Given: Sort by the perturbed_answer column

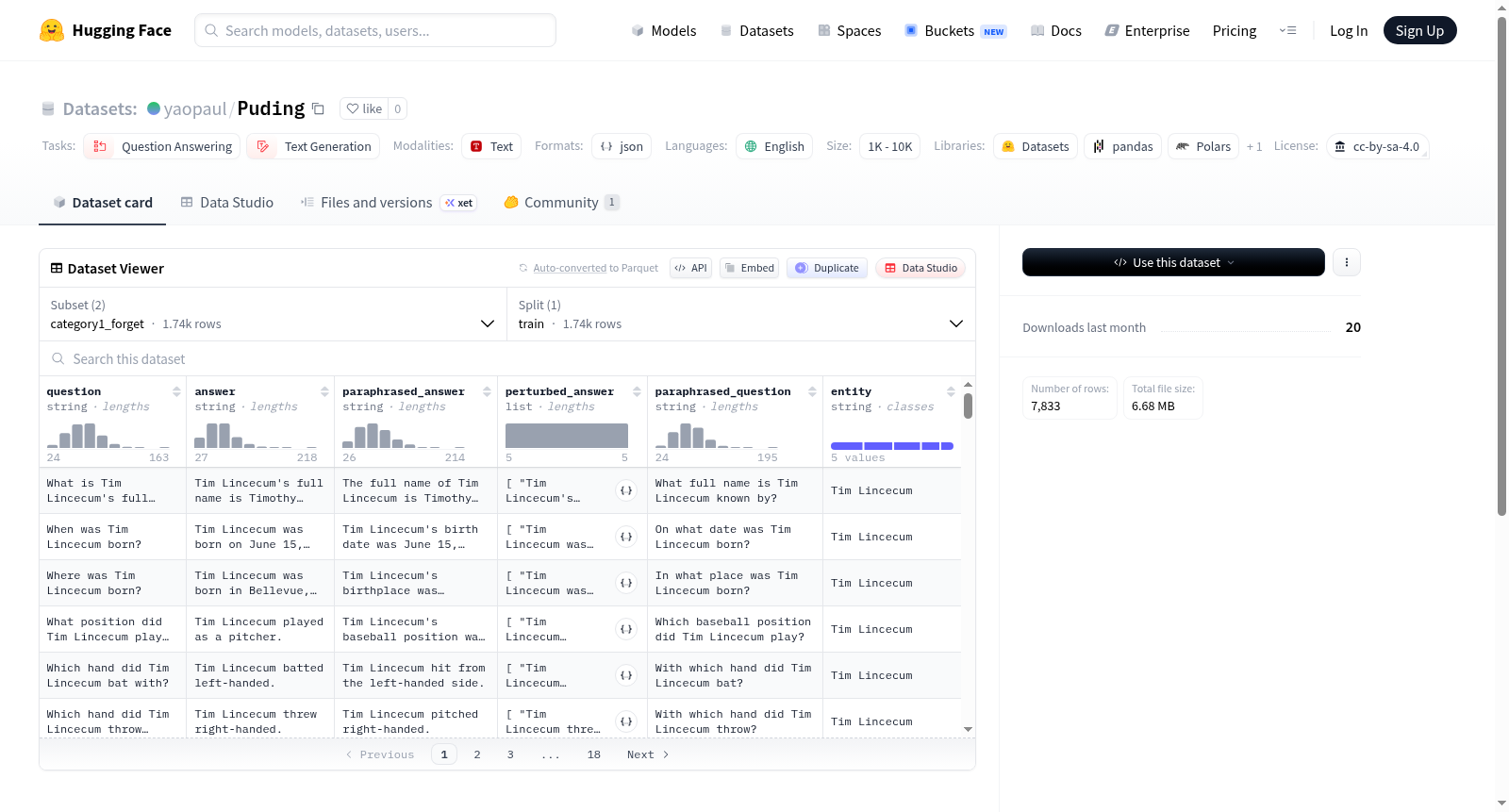Looking at the screenshot, I should point(637,391).
